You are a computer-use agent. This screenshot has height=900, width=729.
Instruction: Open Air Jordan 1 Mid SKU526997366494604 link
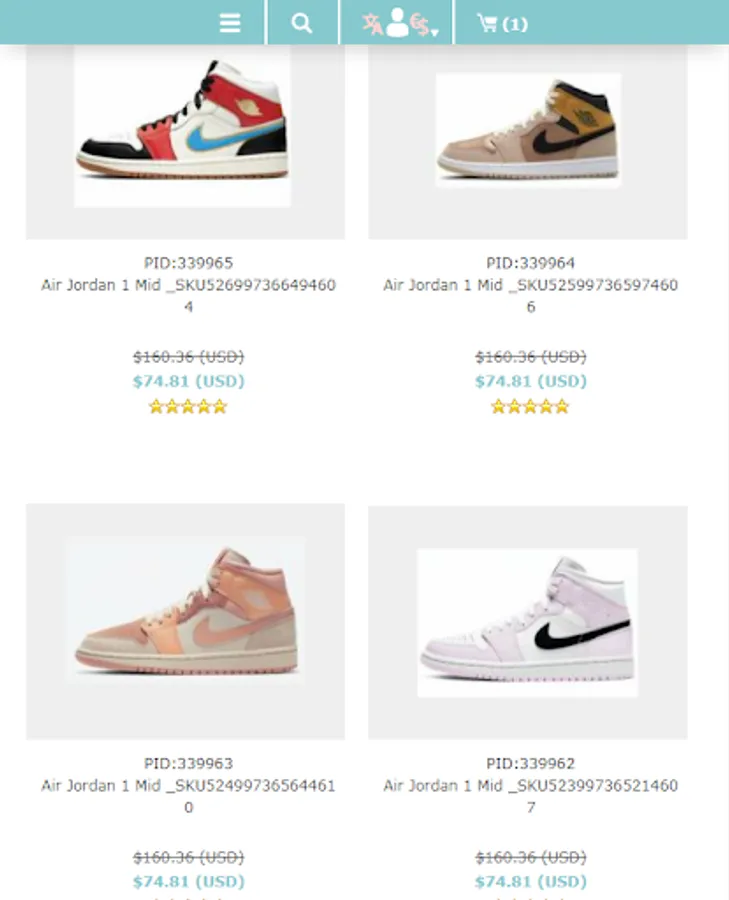tap(188, 296)
